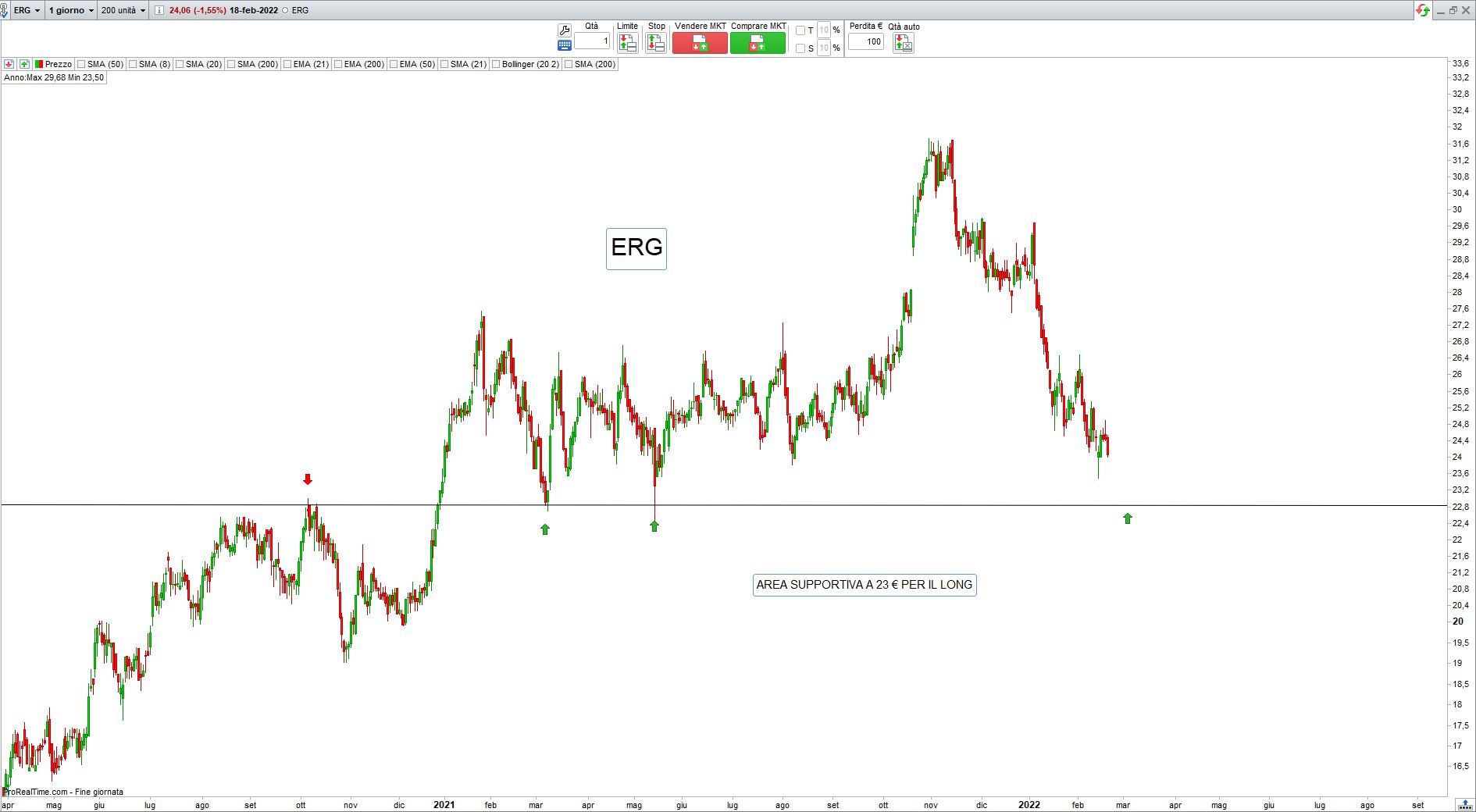Open the 200 unità dropdown
The image size is (1476, 812).
[x=123, y=10]
